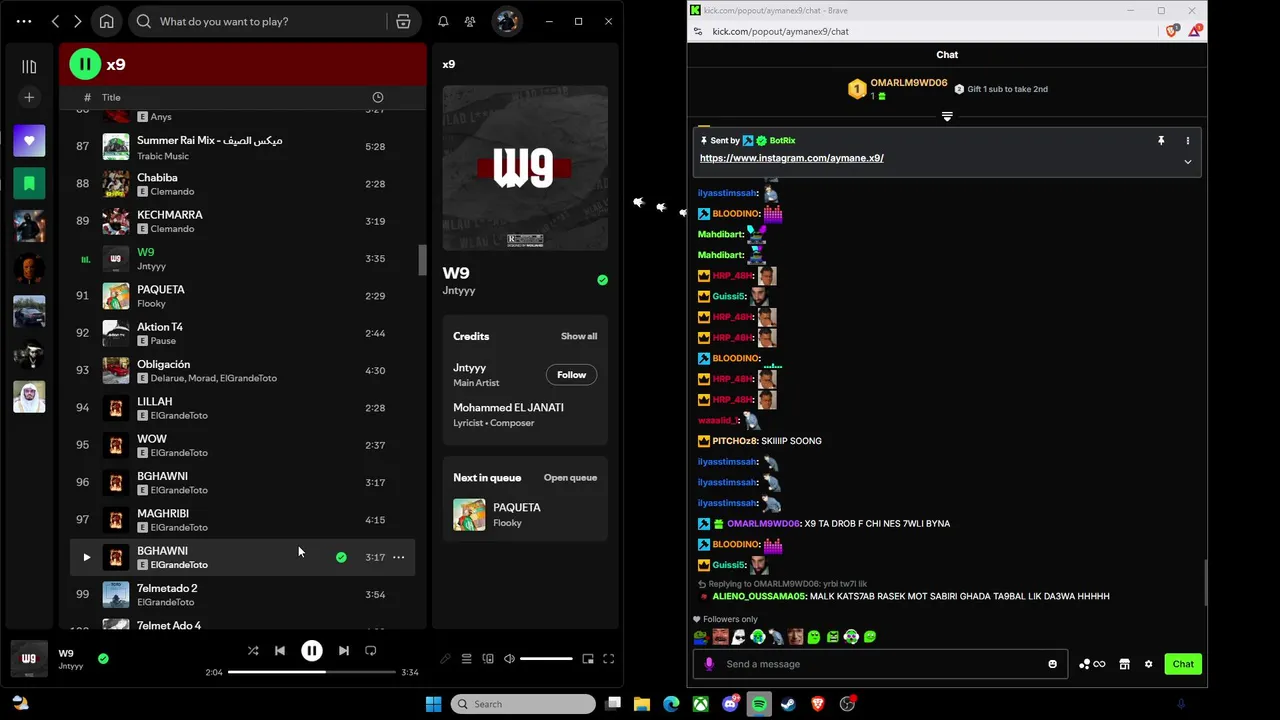1280x720 pixels.
Task: Open queue link in Next in queue
Action: click(570, 477)
